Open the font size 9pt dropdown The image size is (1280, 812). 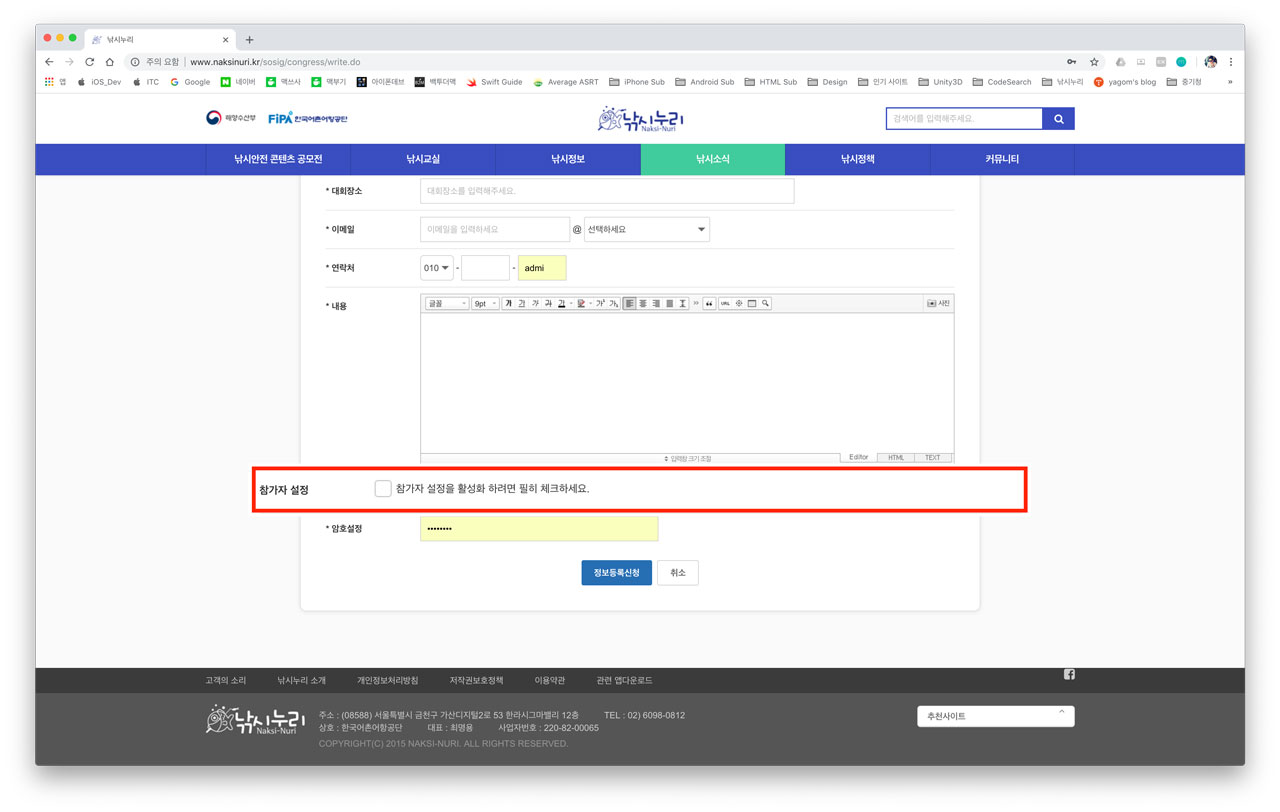click(x=485, y=303)
